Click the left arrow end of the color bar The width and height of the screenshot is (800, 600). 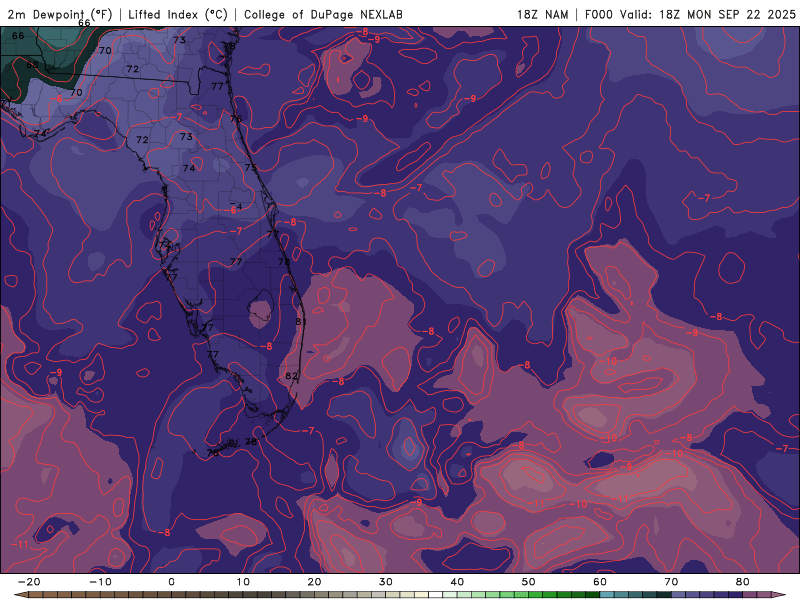(x=20, y=595)
